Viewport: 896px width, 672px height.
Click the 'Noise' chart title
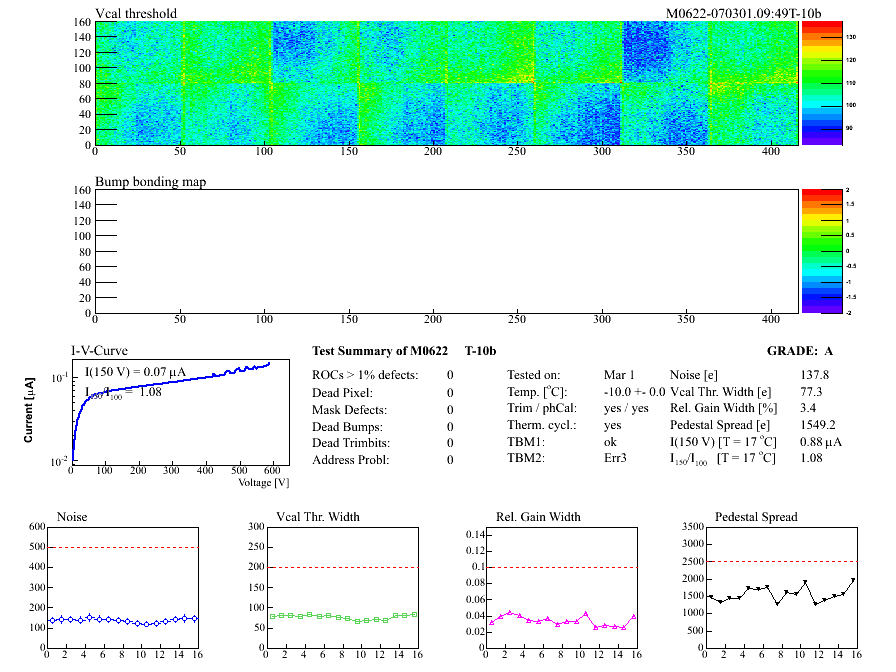coord(72,517)
